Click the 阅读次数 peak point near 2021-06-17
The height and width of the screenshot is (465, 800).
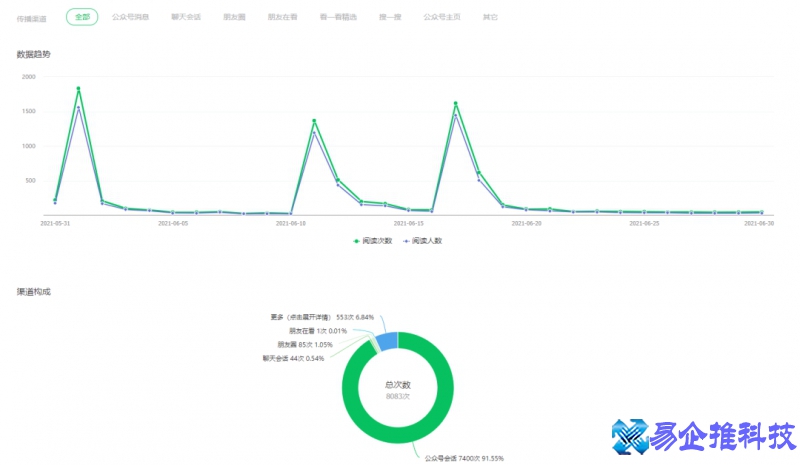coord(456,103)
